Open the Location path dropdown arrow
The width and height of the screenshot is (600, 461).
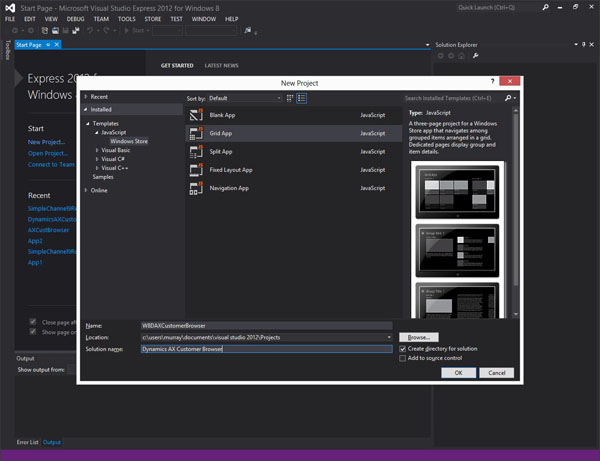(x=389, y=337)
